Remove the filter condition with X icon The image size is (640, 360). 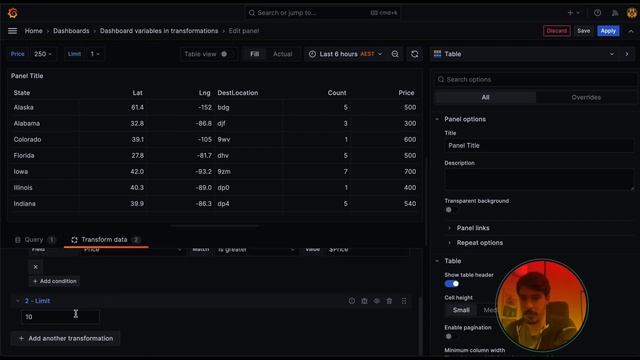pyautogui.click(x=36, y=267)
